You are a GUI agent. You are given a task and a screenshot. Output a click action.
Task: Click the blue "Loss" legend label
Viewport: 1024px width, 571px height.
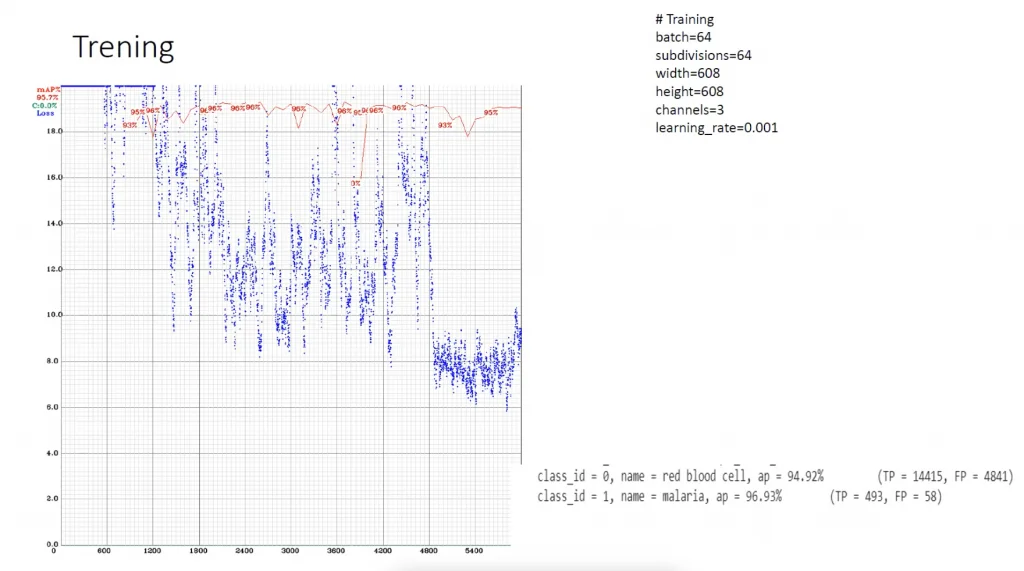(45, 113)
